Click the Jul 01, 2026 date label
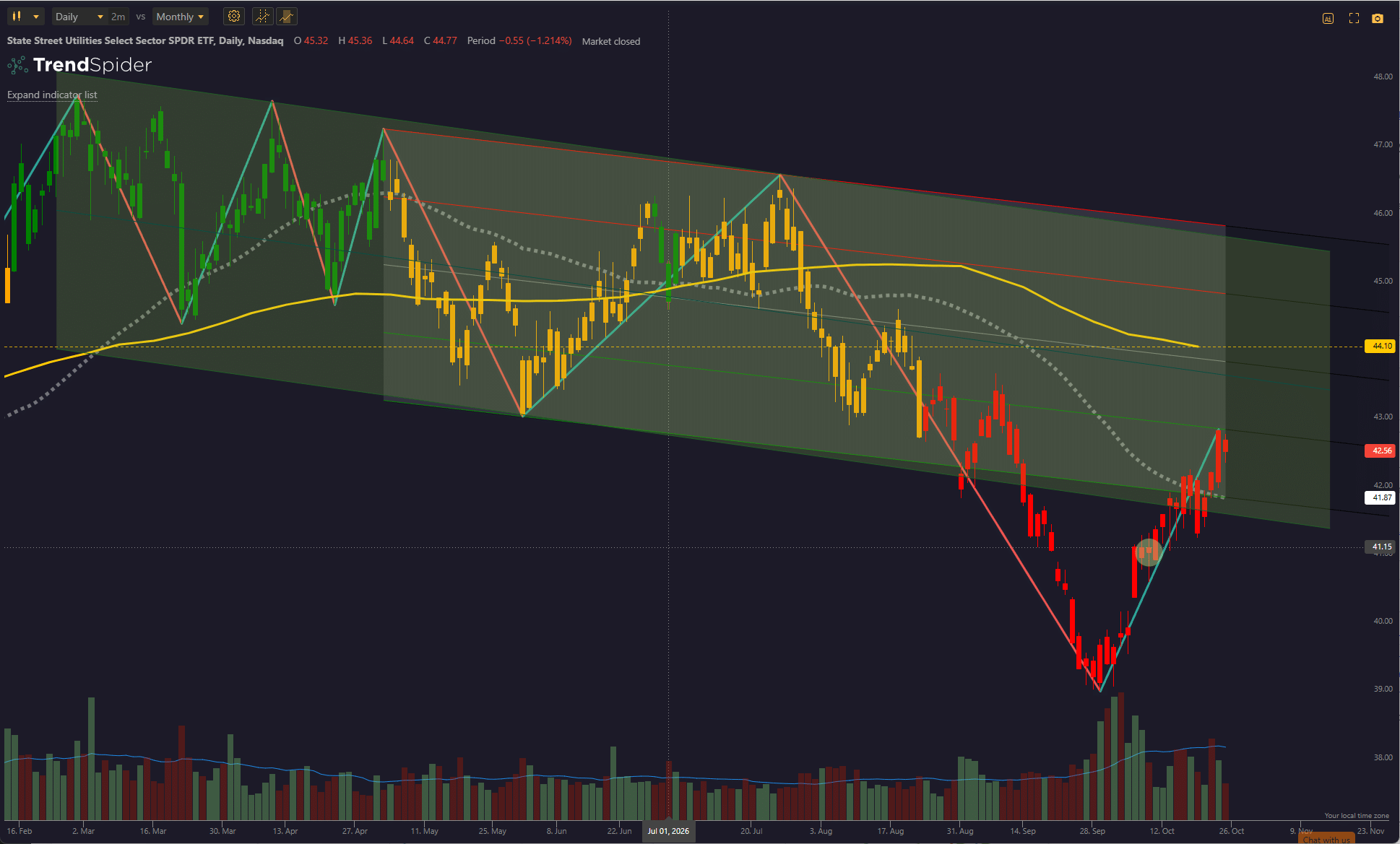 pos(668,831)
